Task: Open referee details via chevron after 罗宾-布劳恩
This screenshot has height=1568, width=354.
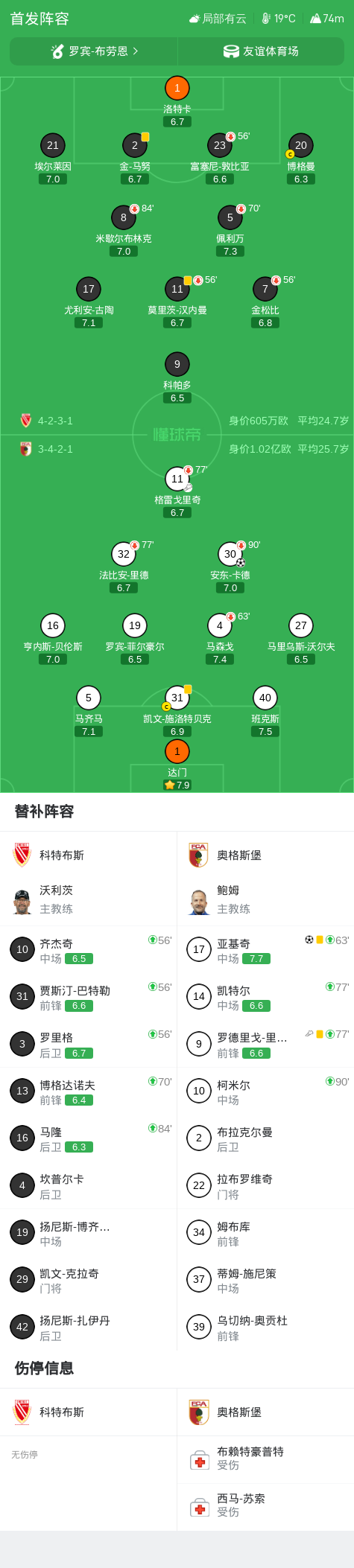Action: pos(136,51)
